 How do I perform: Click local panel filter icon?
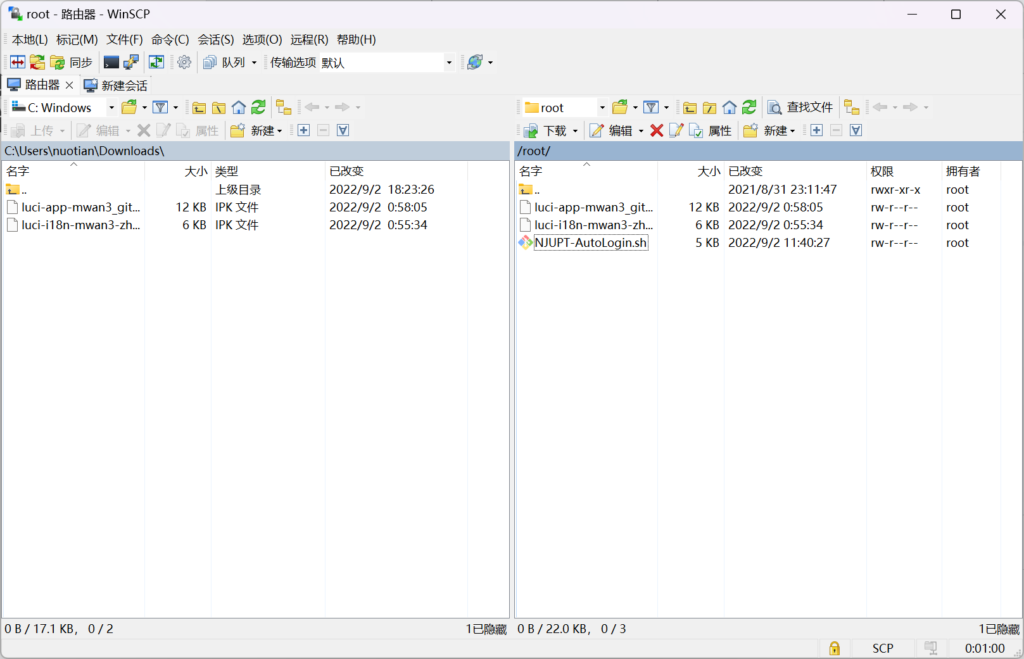[161, 107]
